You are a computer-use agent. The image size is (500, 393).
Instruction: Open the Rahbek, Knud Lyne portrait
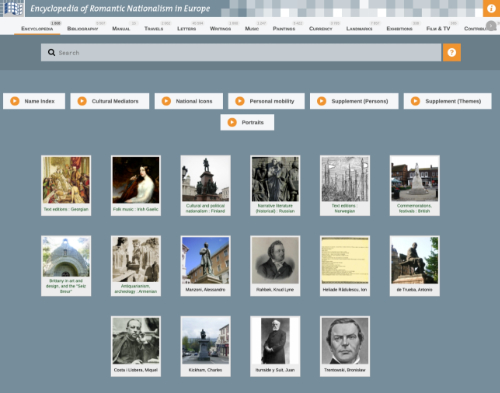[275, 260]
